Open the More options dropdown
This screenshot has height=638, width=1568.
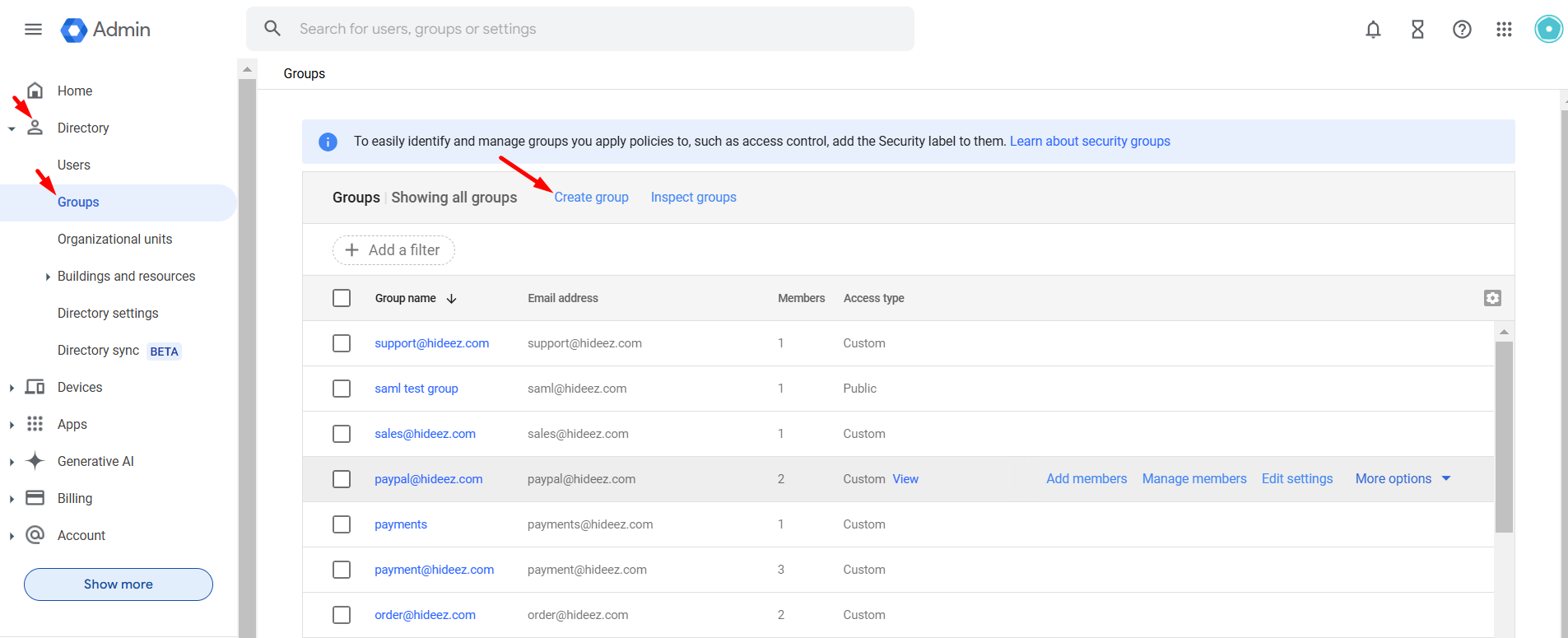click(1403, 479)
